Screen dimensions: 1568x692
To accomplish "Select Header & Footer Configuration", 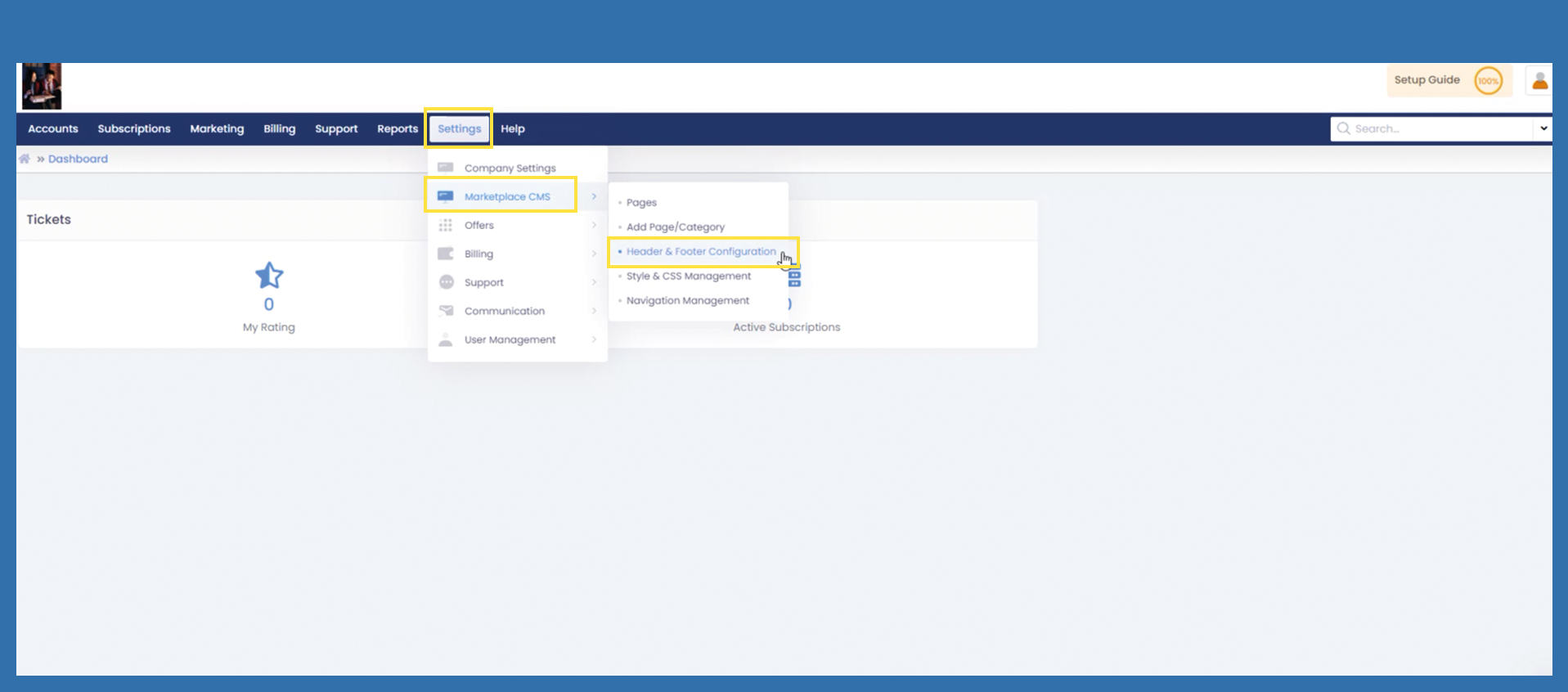I will point(701,252).
